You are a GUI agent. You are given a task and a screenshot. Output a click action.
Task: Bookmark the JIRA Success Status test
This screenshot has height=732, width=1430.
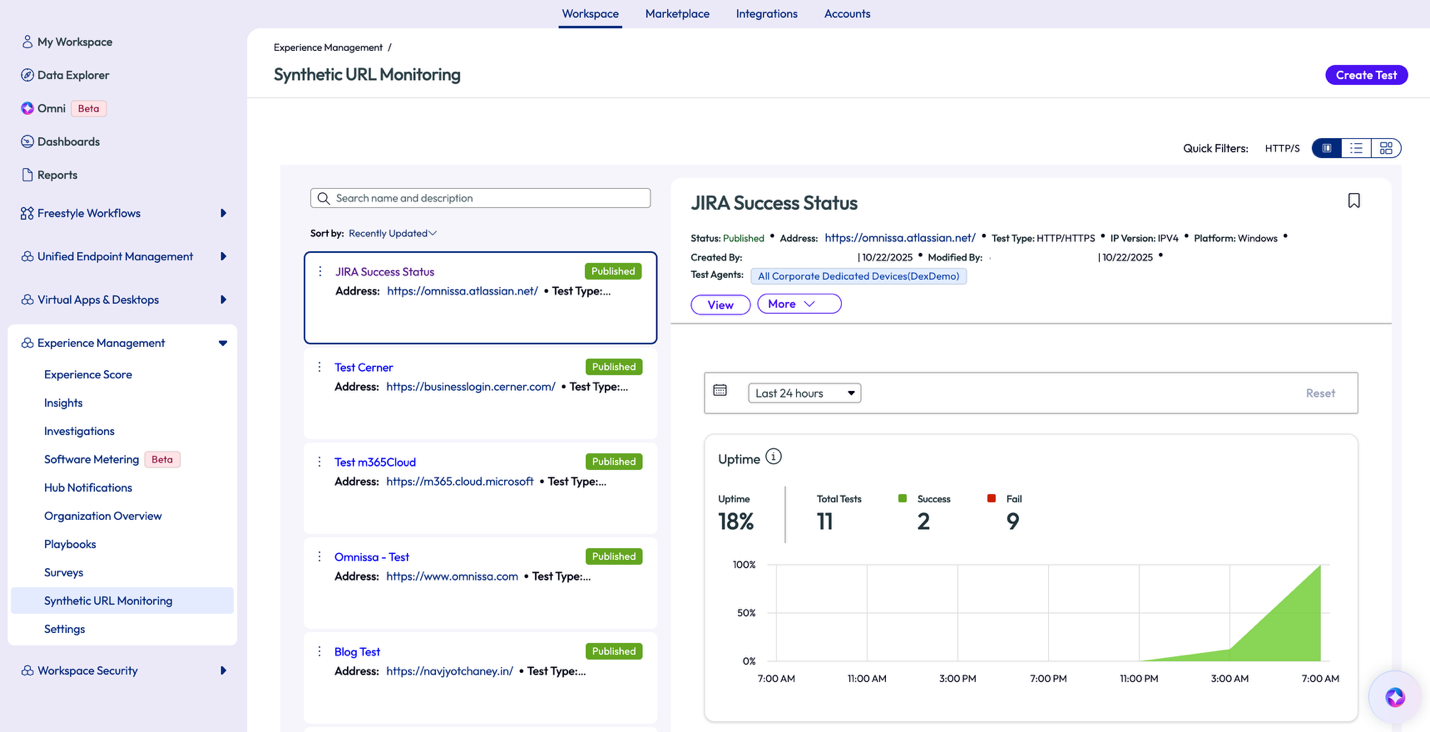coord(1353,201)
